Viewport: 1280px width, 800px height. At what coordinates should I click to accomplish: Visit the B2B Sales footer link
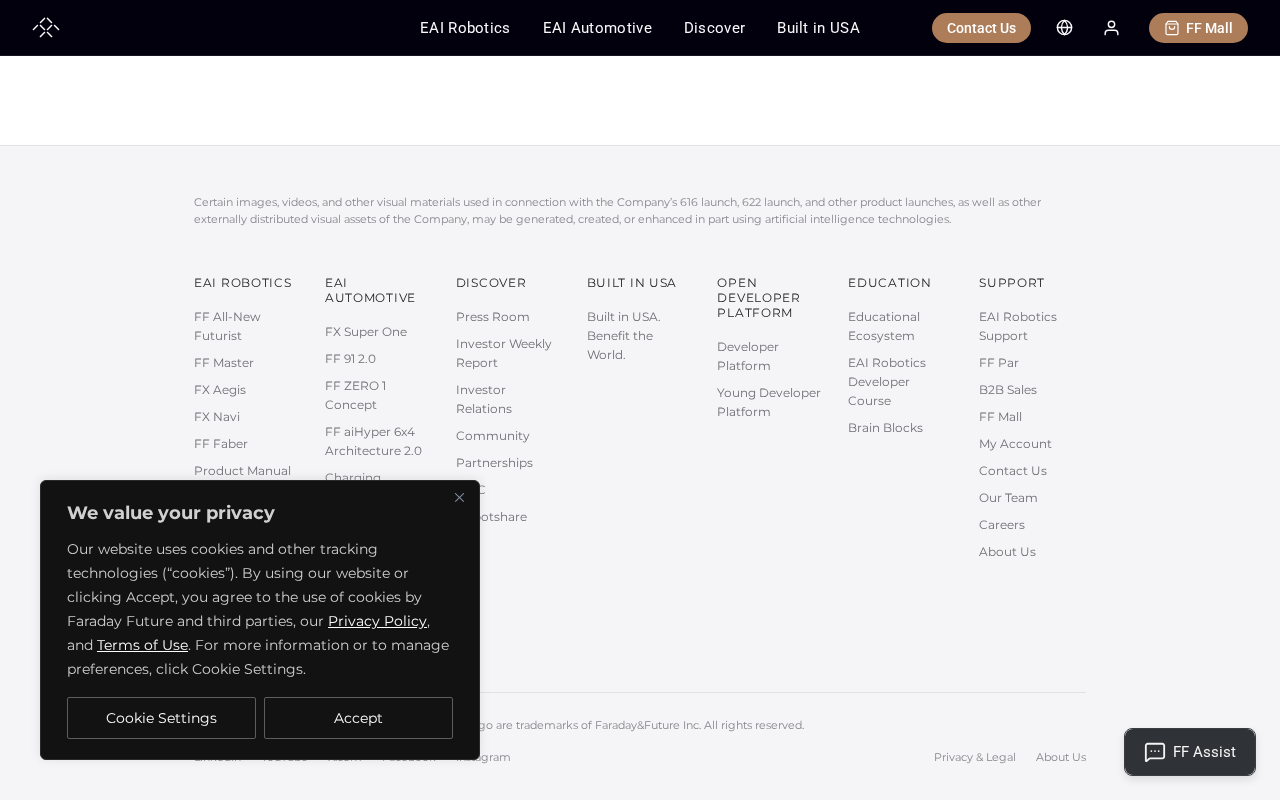[x=1008, y=390]
